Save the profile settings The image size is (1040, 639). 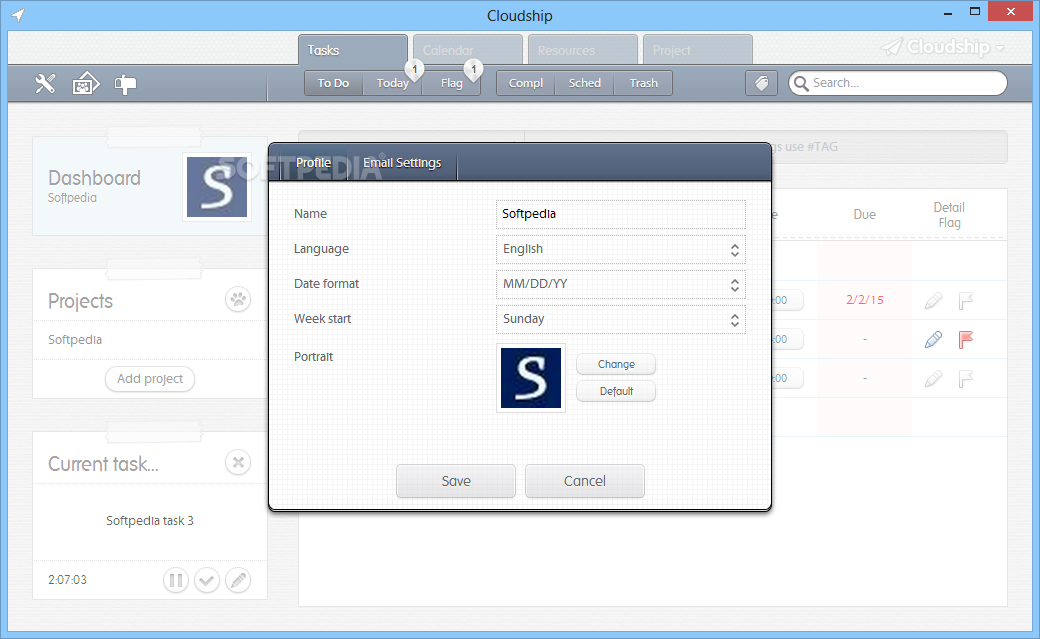[456, 481]
